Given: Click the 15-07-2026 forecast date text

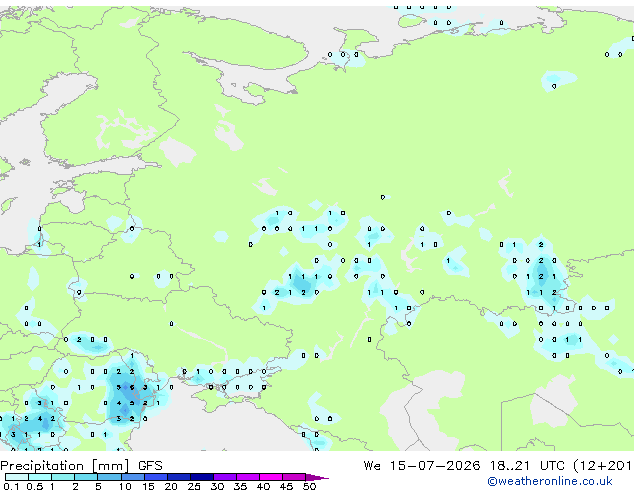Looking at the screenshot, I should [x=435, y=466].
